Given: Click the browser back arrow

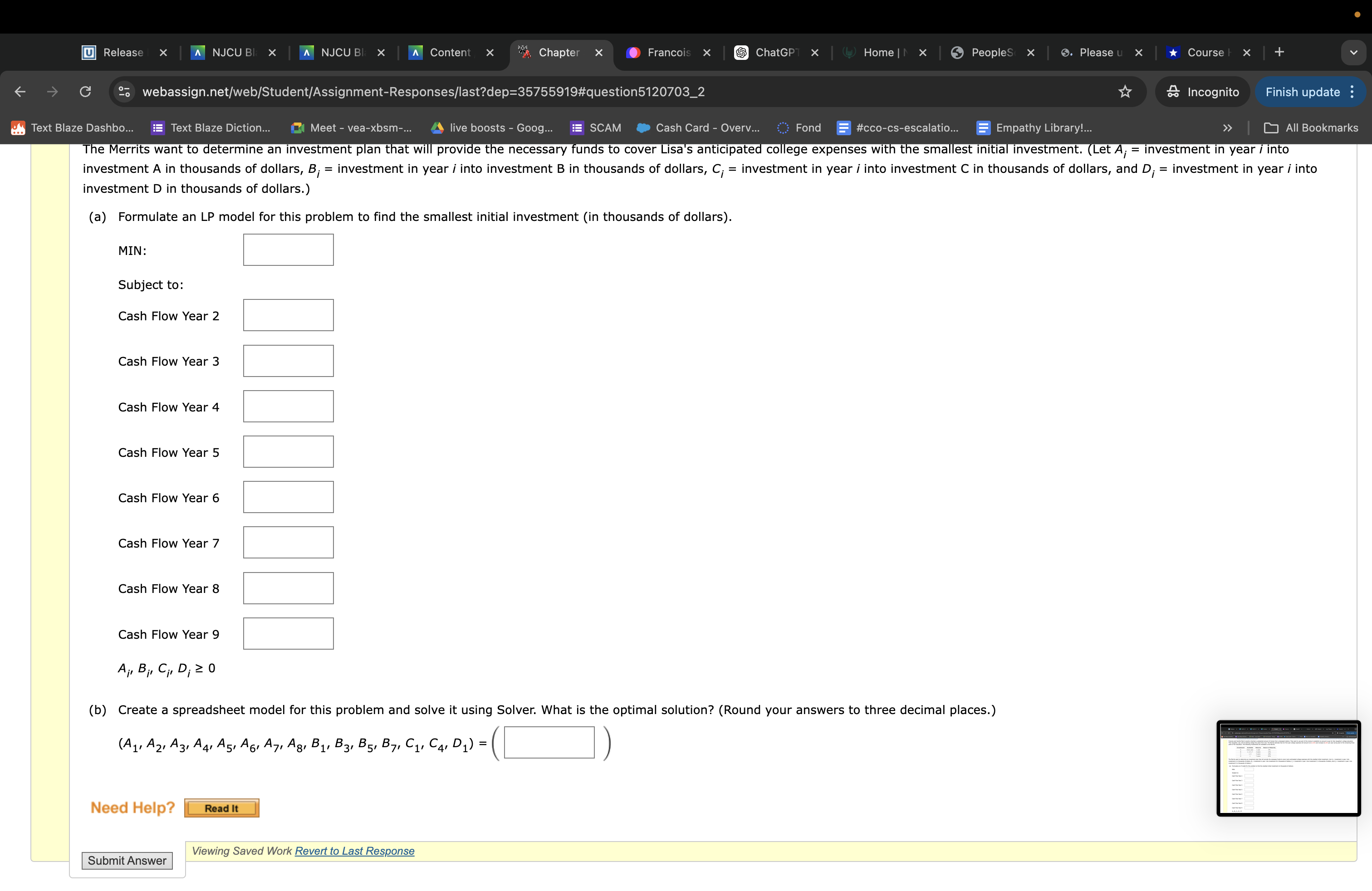Looking at the screenshot, I should tap(20, 92).
